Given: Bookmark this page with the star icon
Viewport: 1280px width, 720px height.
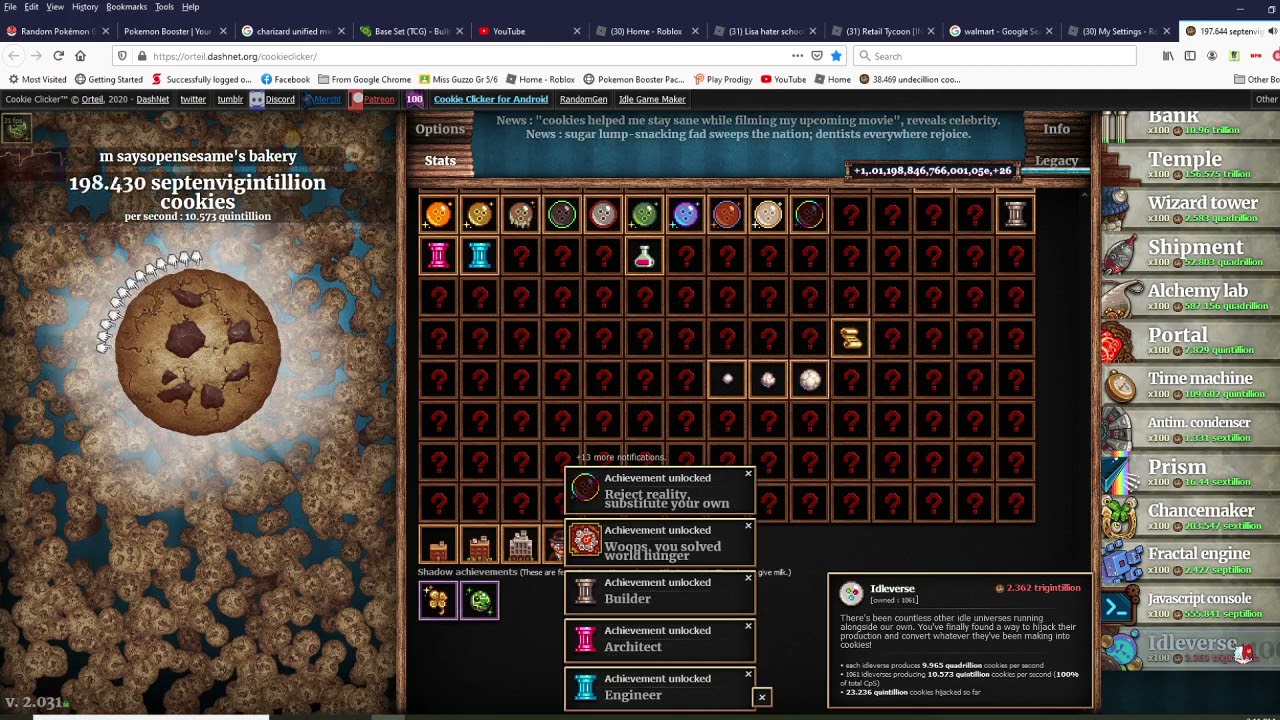Looking at the screenshot, I should (836, 56).
